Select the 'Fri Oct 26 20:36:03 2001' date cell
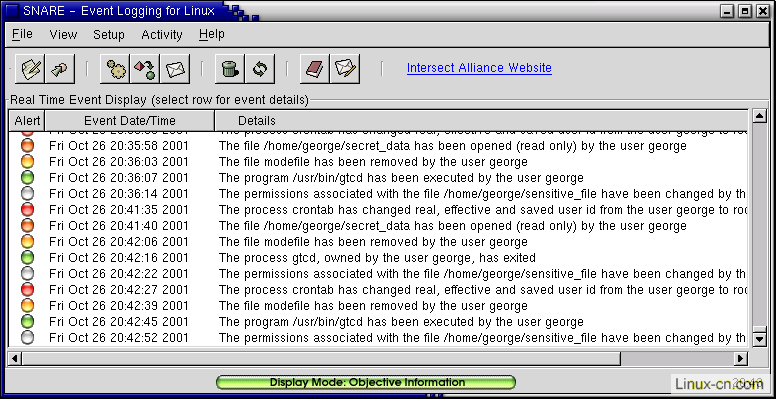This screenshot has width=776, height=399. (x=119, y=161)
